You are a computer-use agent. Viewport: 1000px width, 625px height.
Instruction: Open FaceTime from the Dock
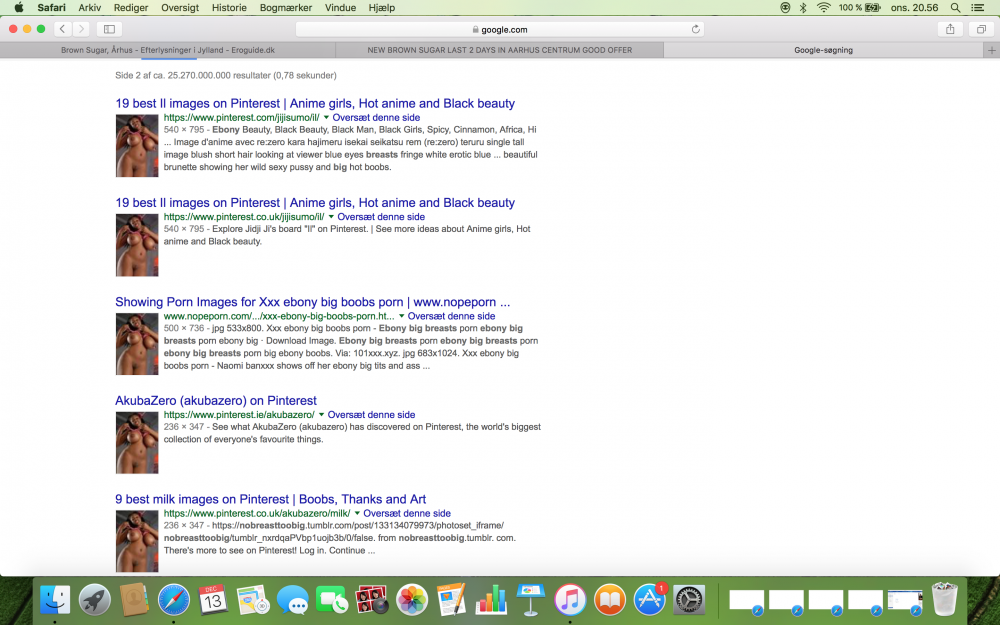pyautogui.click(x=332, y=600)
